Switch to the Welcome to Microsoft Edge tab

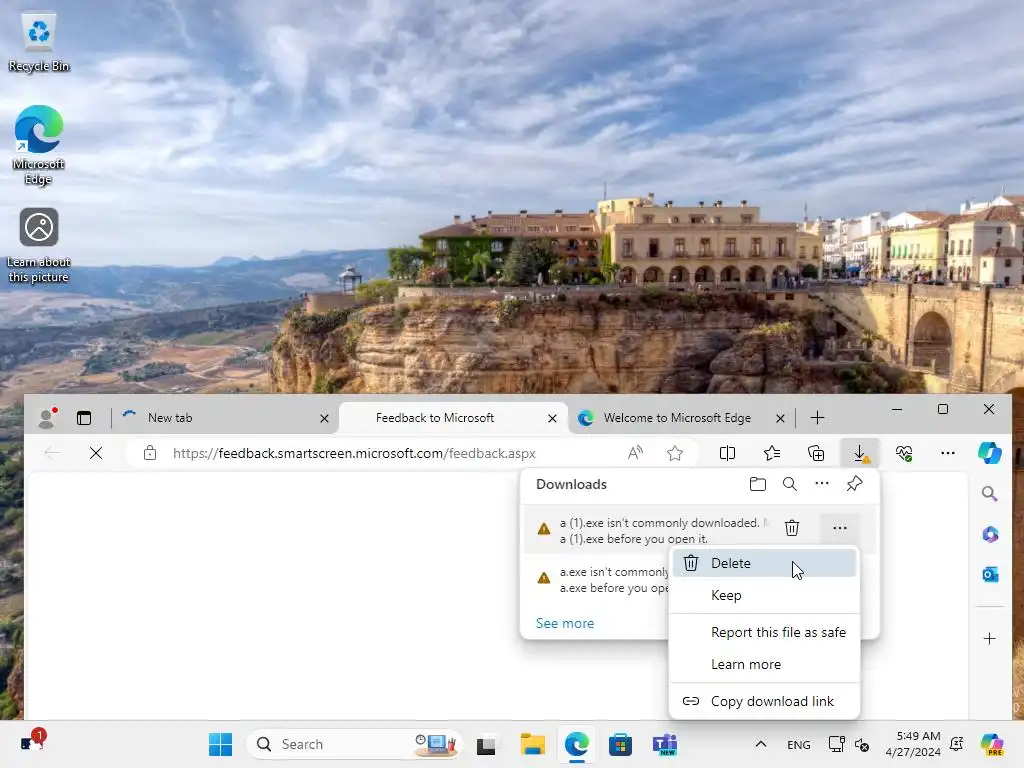click(x=679, y=418)
